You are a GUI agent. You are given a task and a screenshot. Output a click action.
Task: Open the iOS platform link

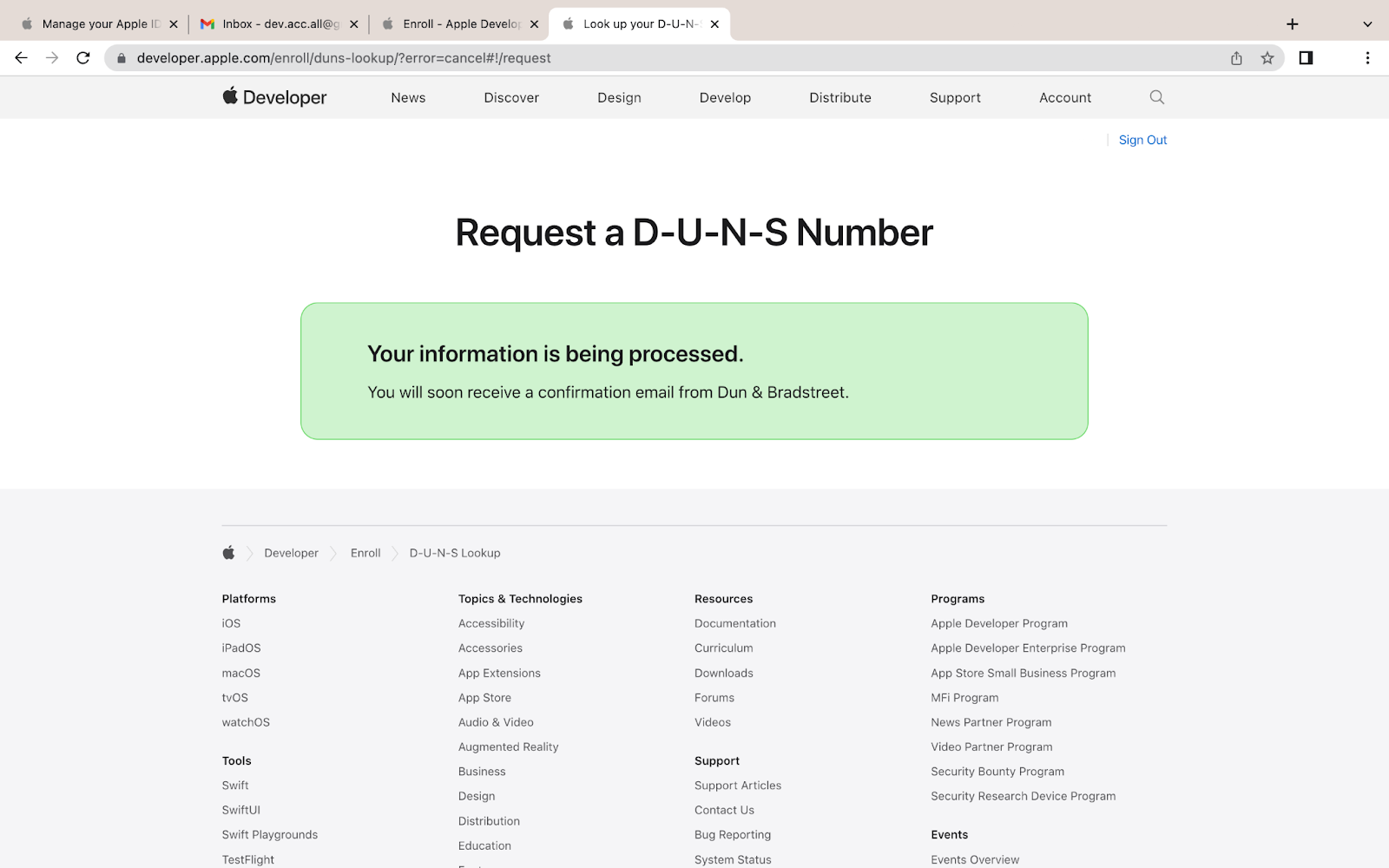pos(231,623)
